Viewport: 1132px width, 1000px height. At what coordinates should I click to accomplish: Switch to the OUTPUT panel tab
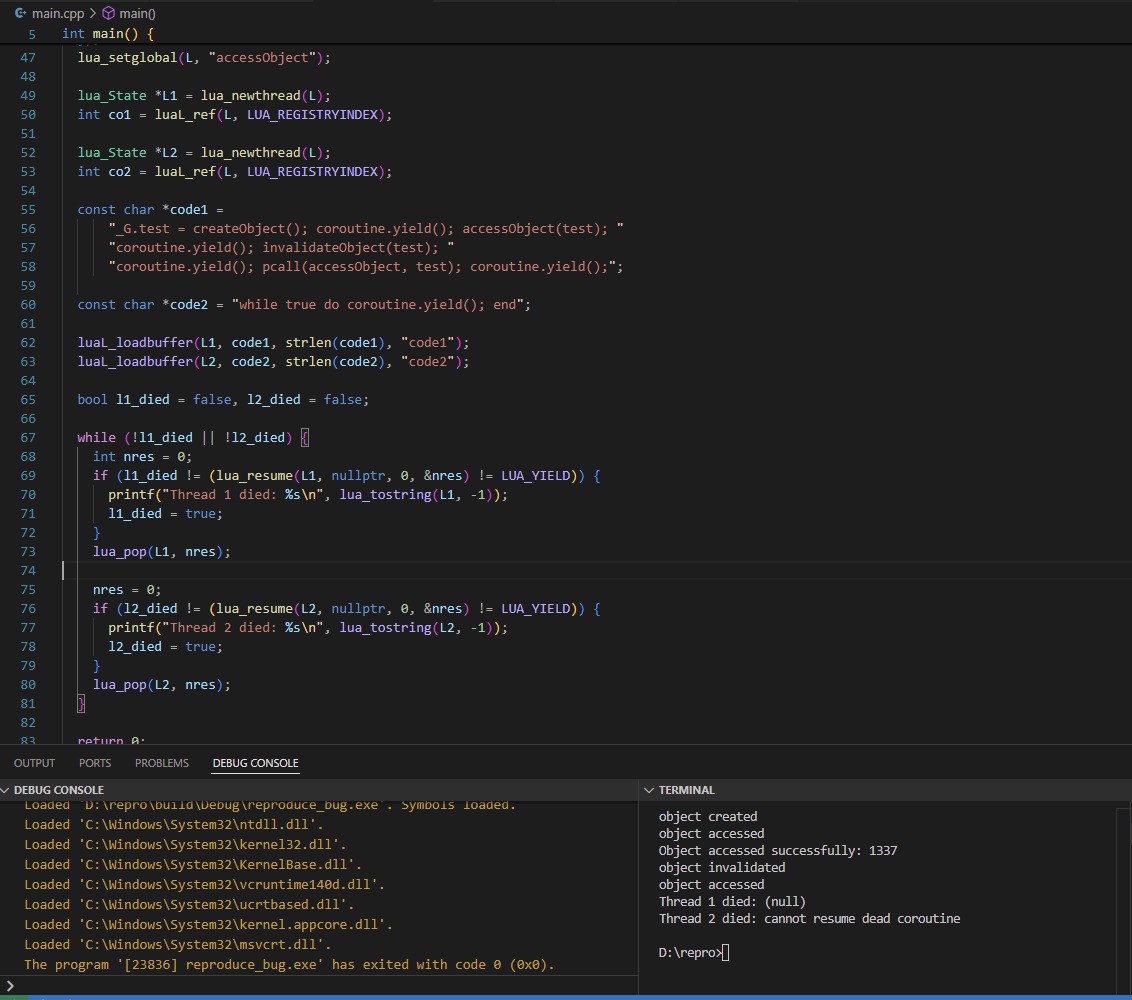click(x=34, y=763)
